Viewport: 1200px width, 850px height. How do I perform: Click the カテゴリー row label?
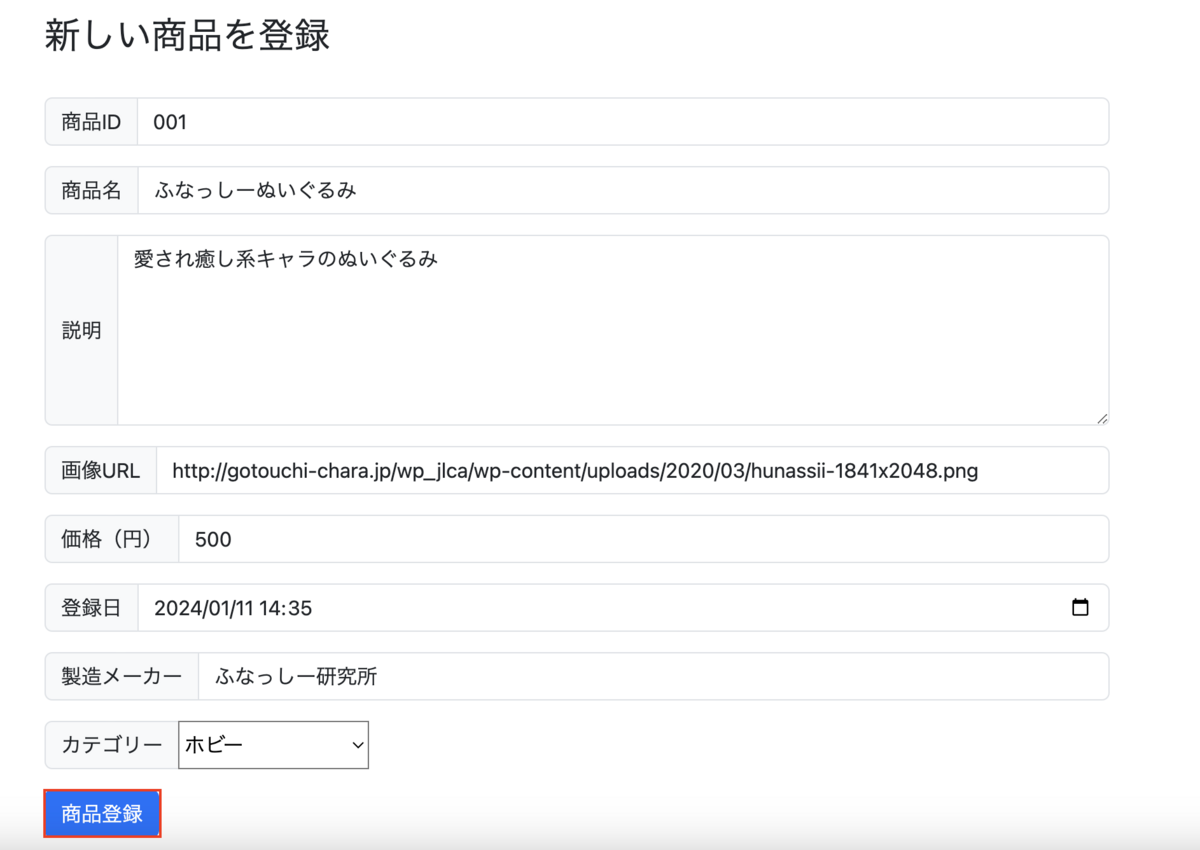pyautogui.click(x=110, y=744)
